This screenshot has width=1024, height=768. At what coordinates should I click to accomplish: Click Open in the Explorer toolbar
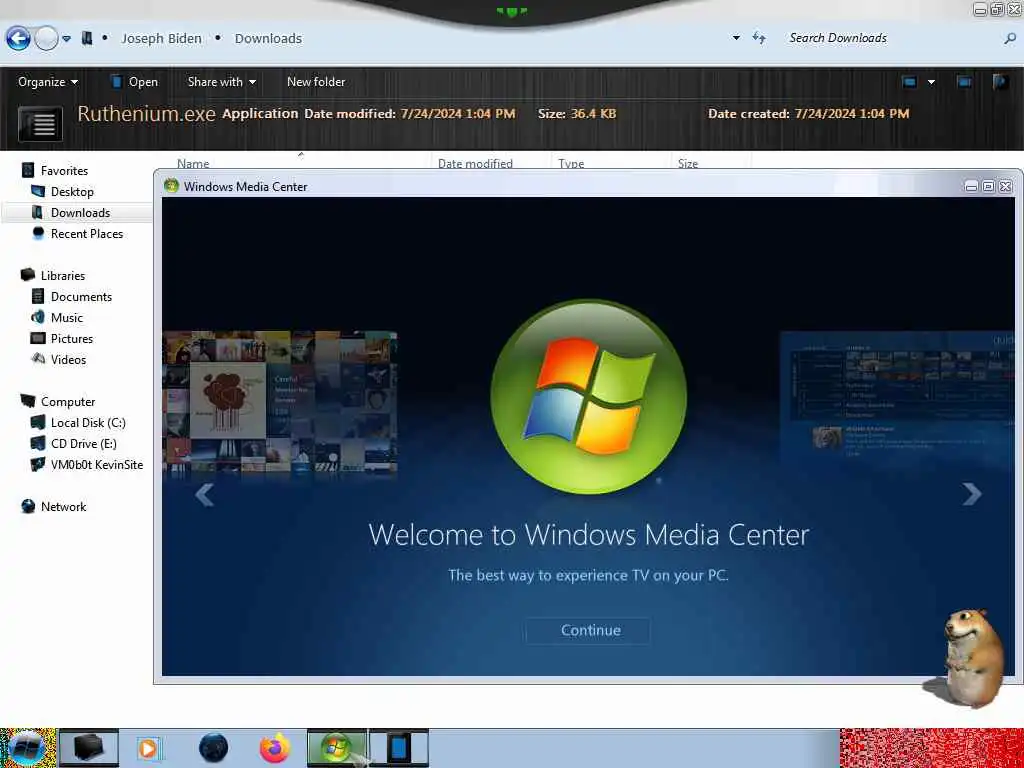[x=135, y=82]
